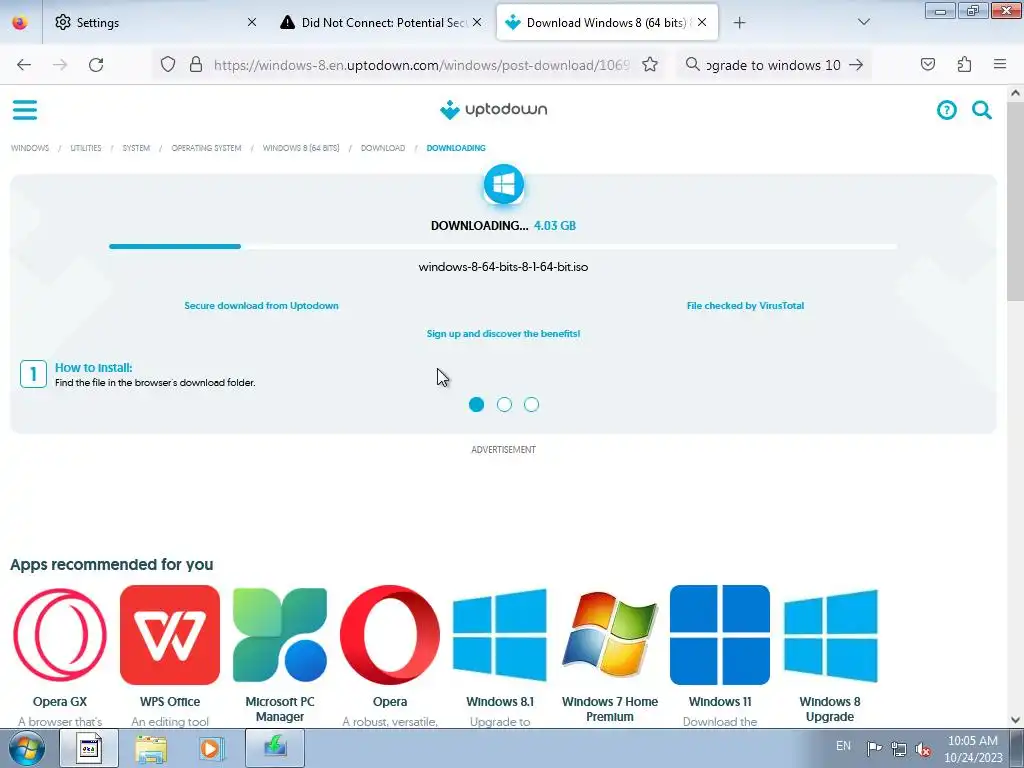
Task: Open the Windows Start menu
Action: [x=27, y=748]
